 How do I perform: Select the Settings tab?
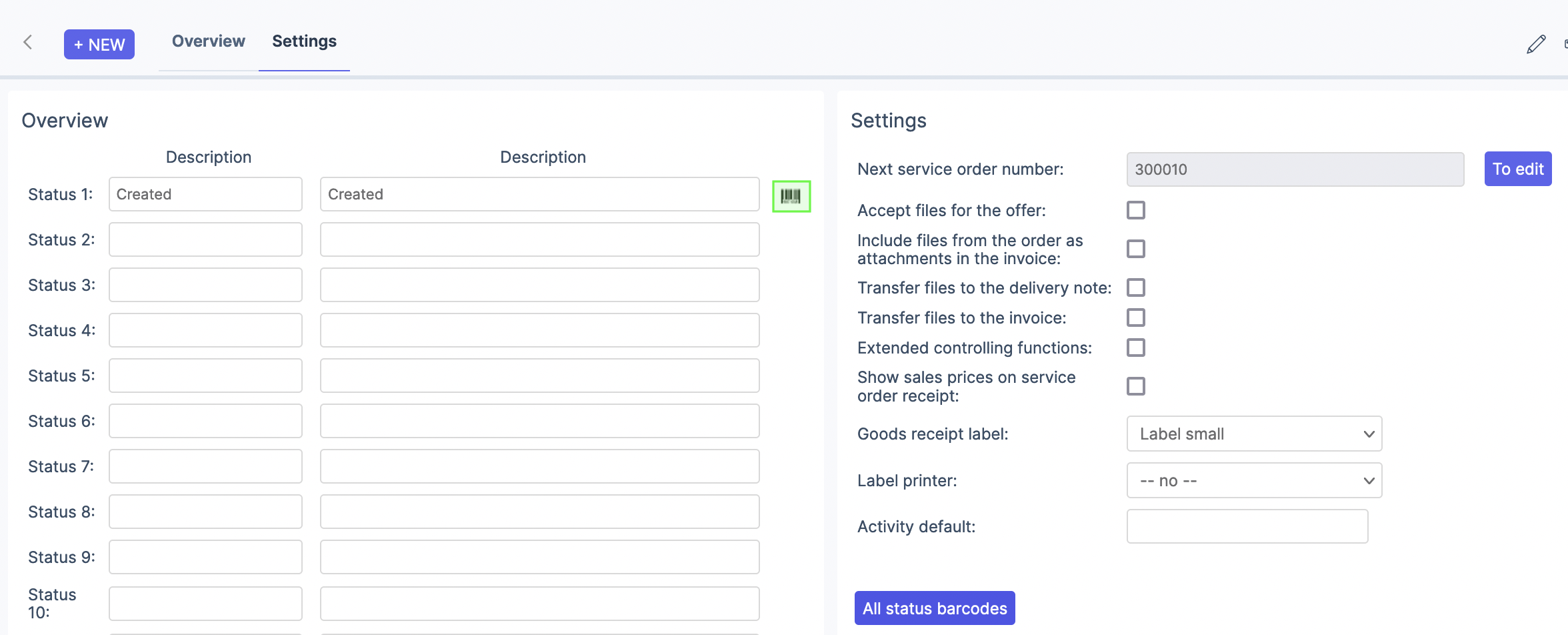[304, 41]
